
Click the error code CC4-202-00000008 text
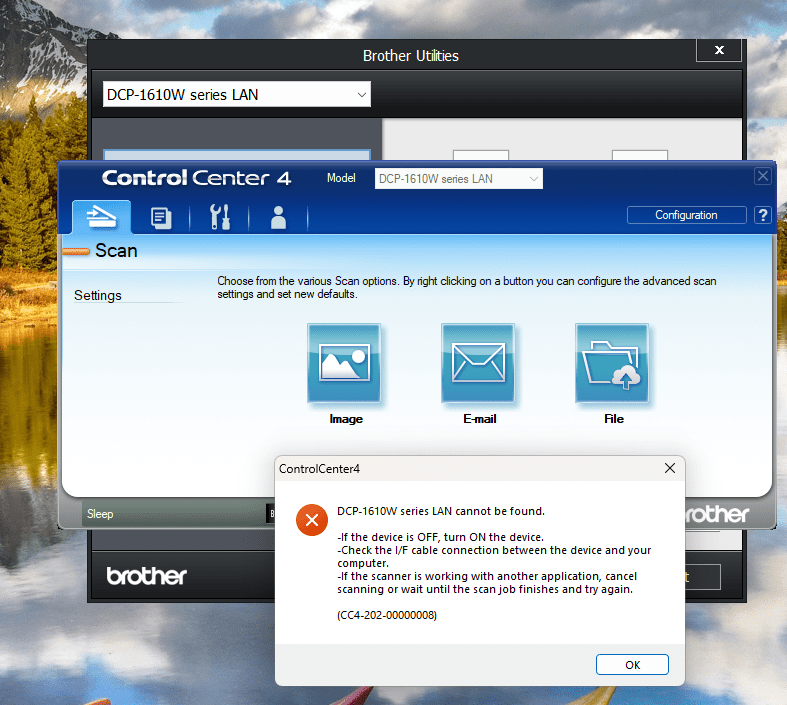(x=387, y=615)
